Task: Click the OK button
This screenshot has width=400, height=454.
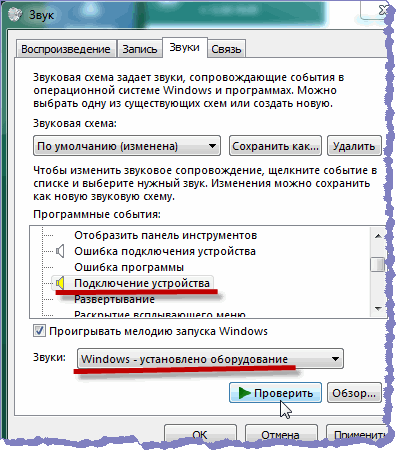Action: (x=200, y=434)
